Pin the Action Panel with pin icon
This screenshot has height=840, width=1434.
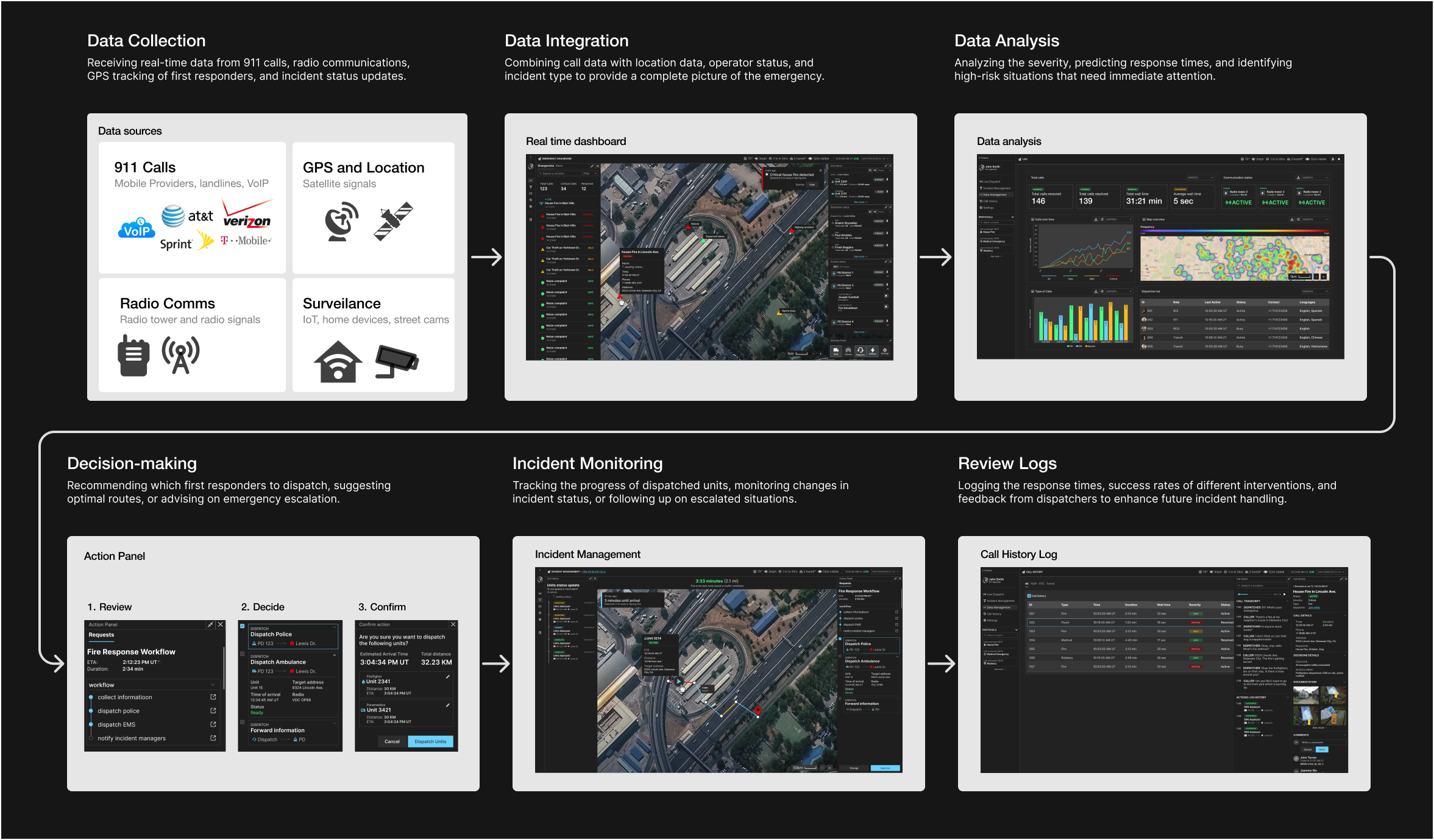(x=210, y=624)
